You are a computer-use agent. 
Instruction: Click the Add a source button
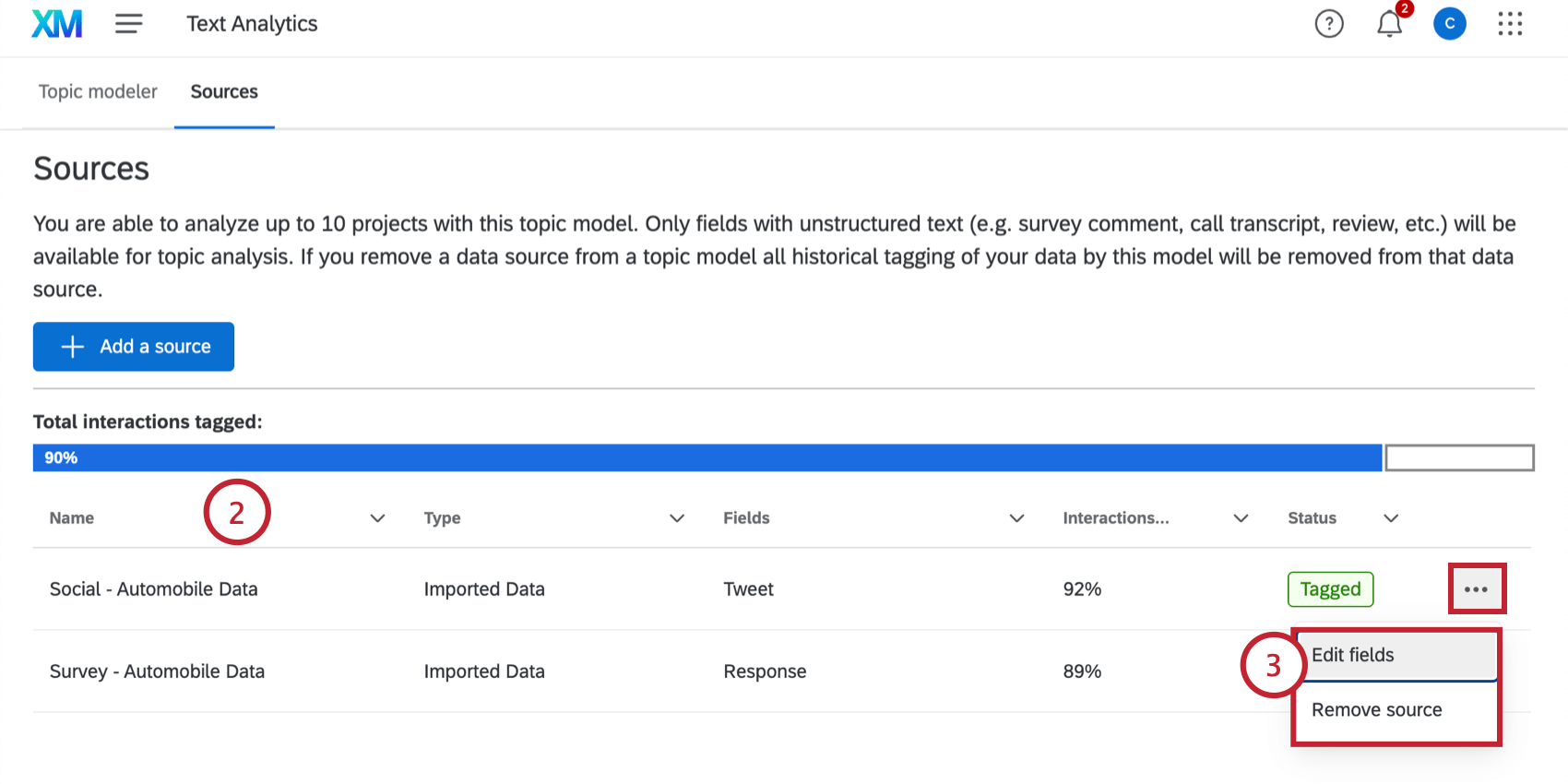pyautogui.click(x=133, y=347)
